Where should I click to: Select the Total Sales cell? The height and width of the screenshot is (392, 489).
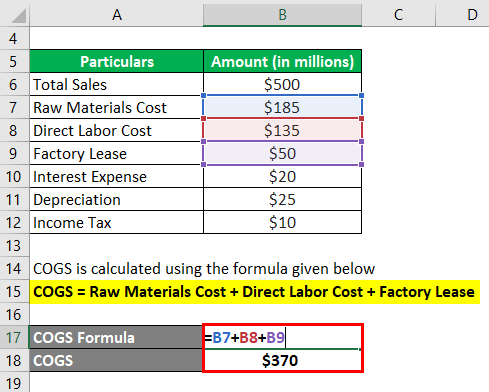click(x=116, y=84)
